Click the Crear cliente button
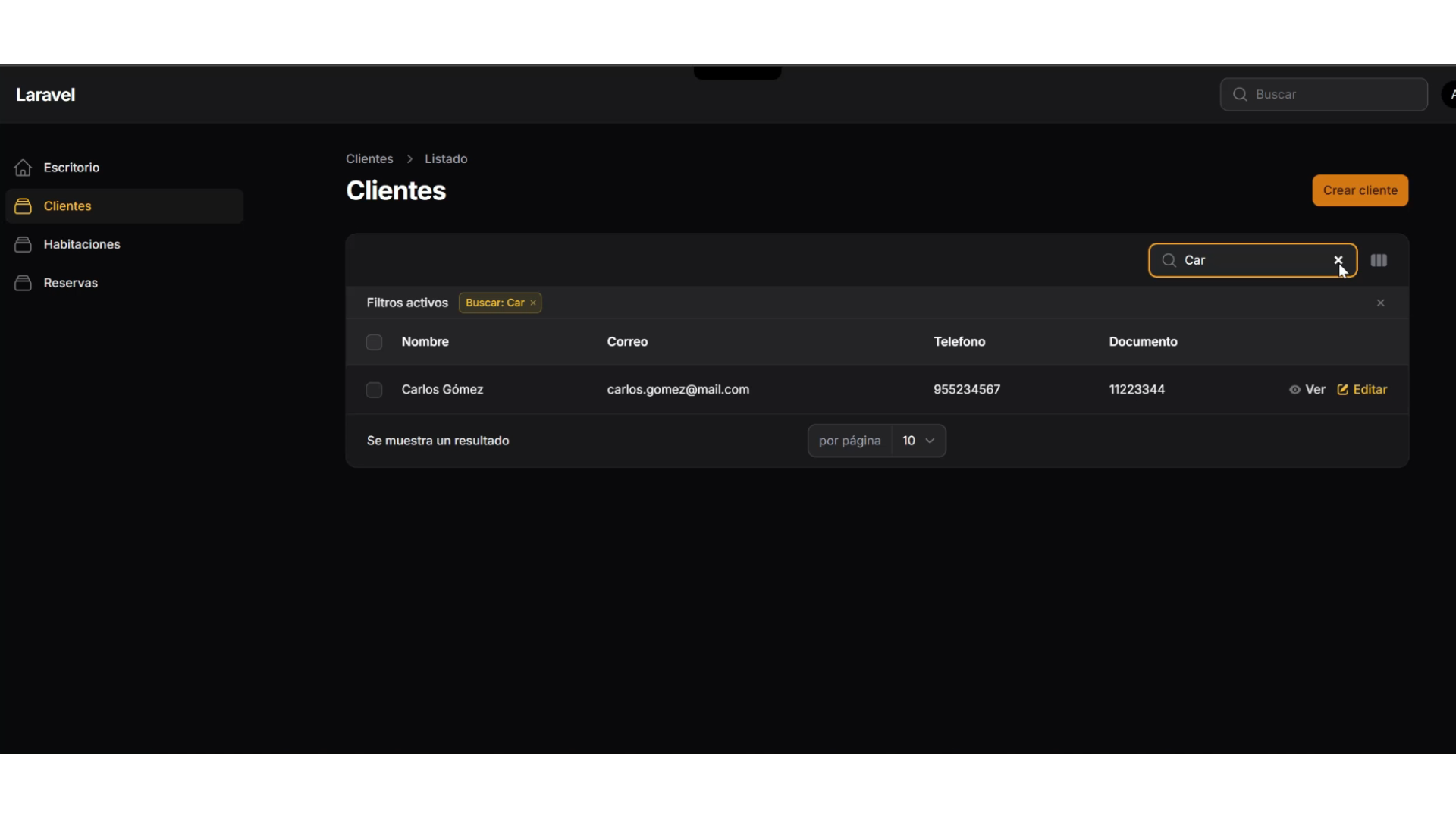Image resolution: width=1456 pixels, height=819 pixels. [1360, 190]
